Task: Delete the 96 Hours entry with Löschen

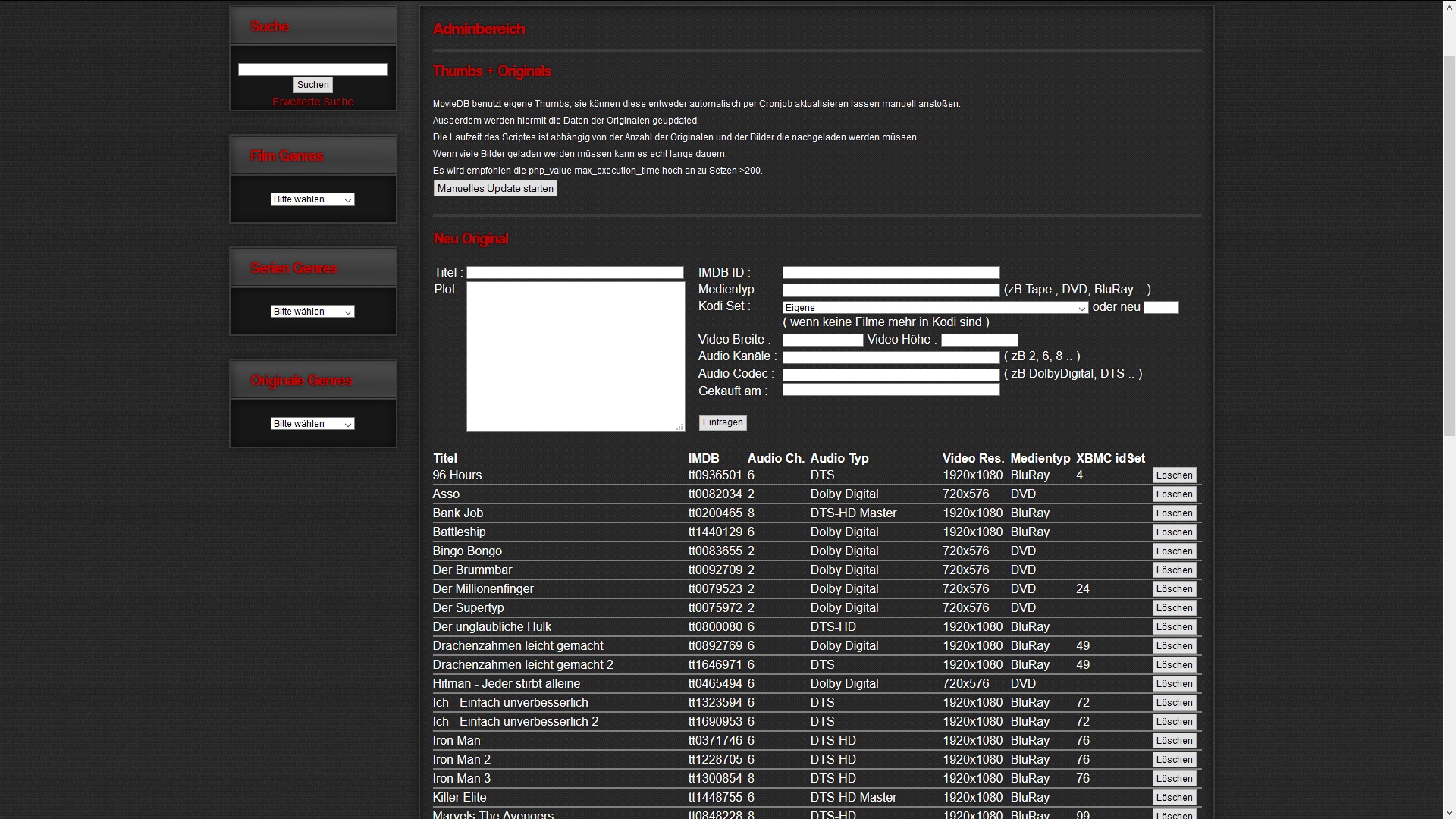Action: pyautogui.click(x=1174, y=475)
